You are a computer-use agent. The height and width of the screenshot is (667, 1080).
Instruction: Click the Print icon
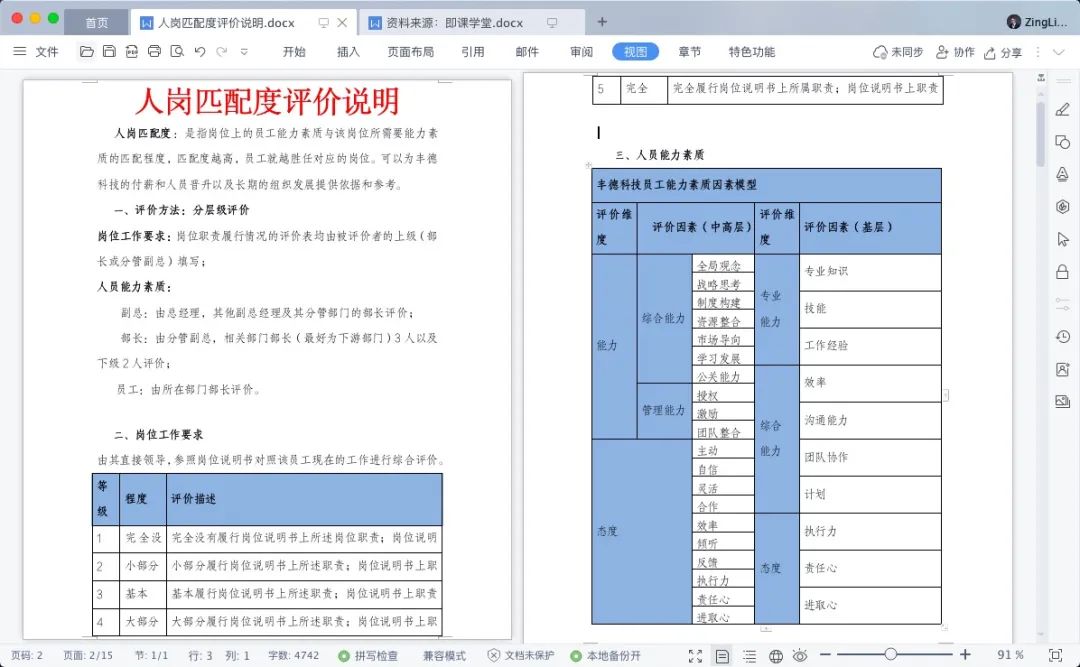coord(154,52)
